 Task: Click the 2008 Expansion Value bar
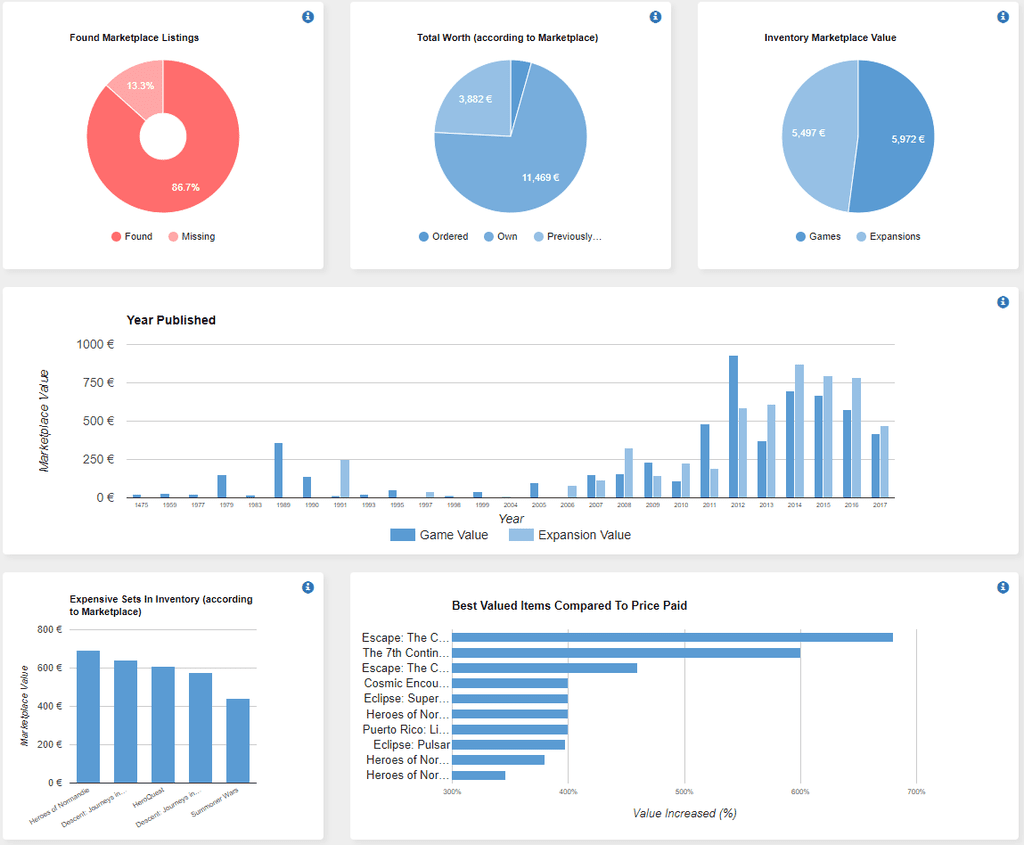[629, 473]
